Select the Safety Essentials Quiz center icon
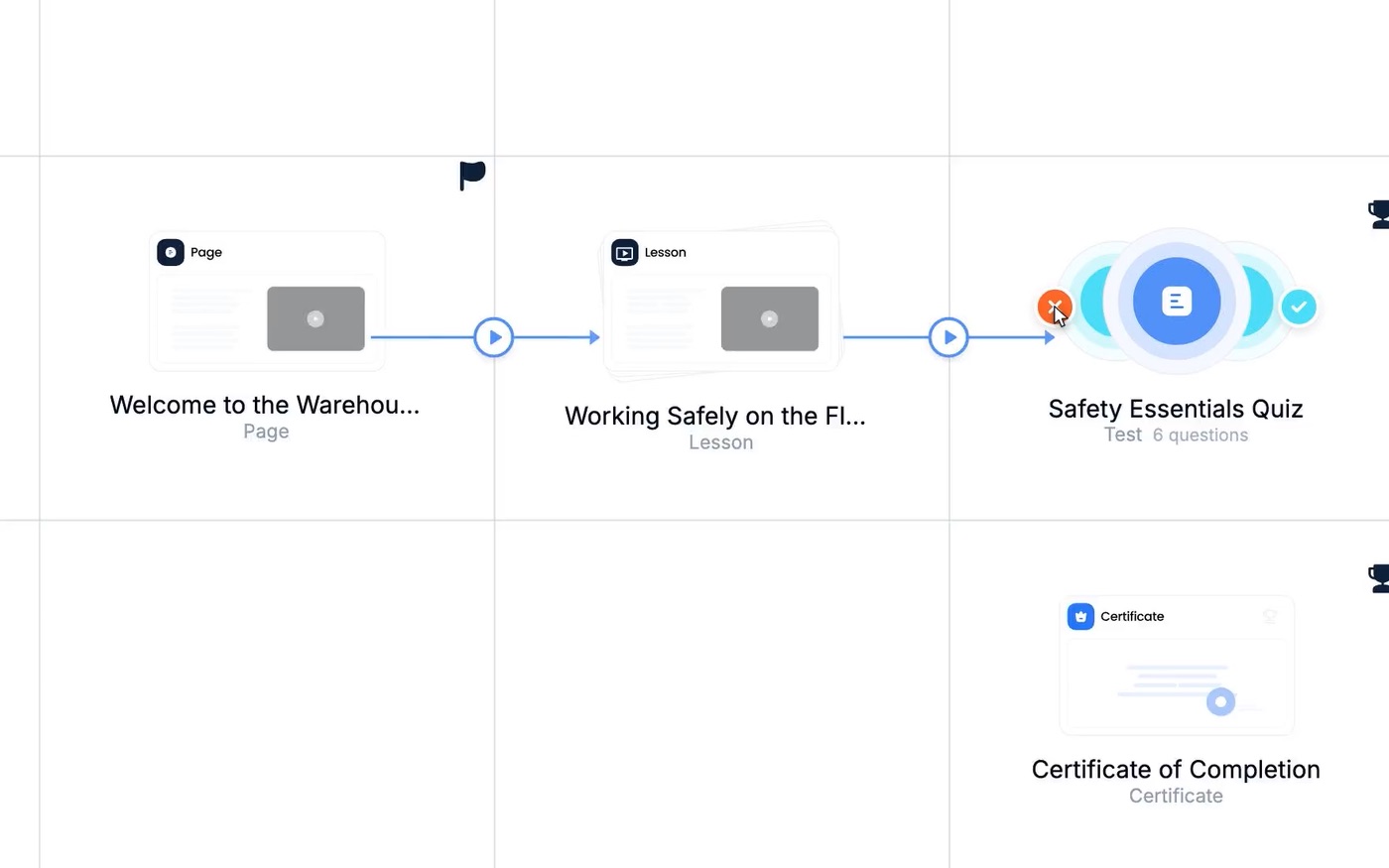 (1177, 301)
